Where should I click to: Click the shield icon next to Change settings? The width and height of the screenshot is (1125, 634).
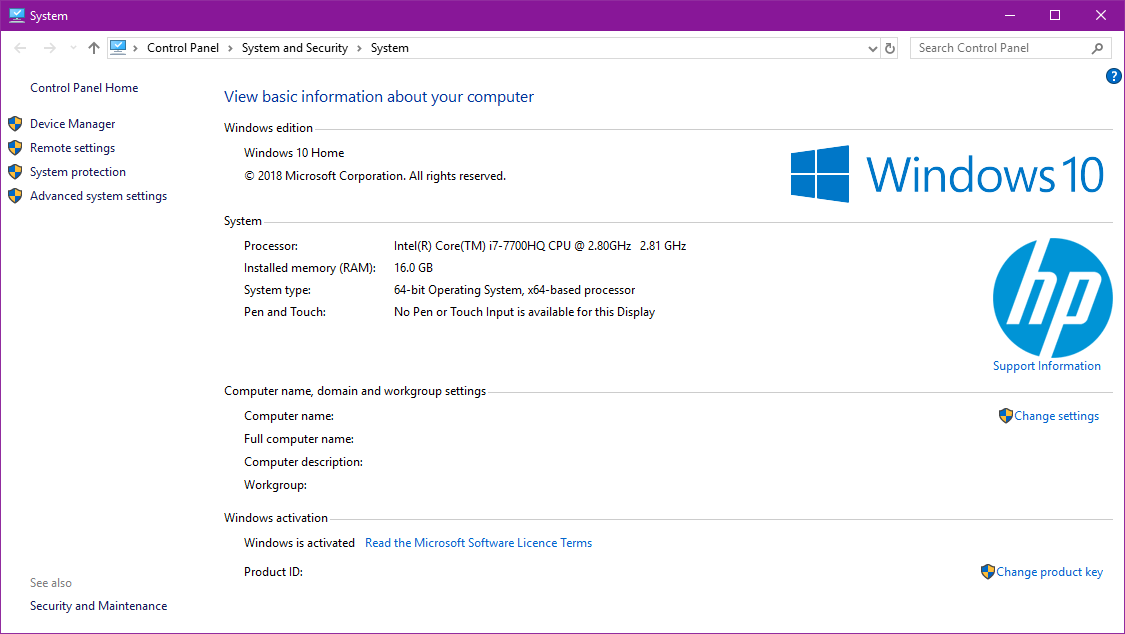[x=1006, y=415]
